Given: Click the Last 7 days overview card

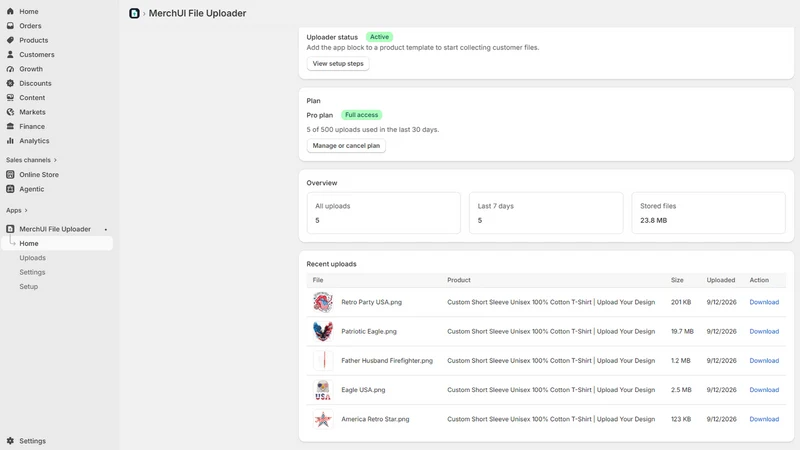Looking at the screenshot, I should [x=546, y=213].
